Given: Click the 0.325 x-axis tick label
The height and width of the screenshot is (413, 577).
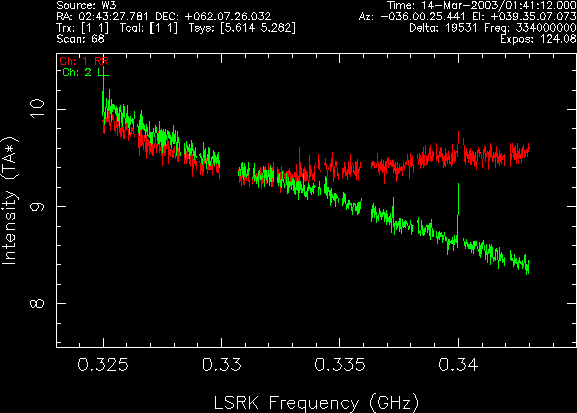Looking at the screenshot, I should point(103,365).
